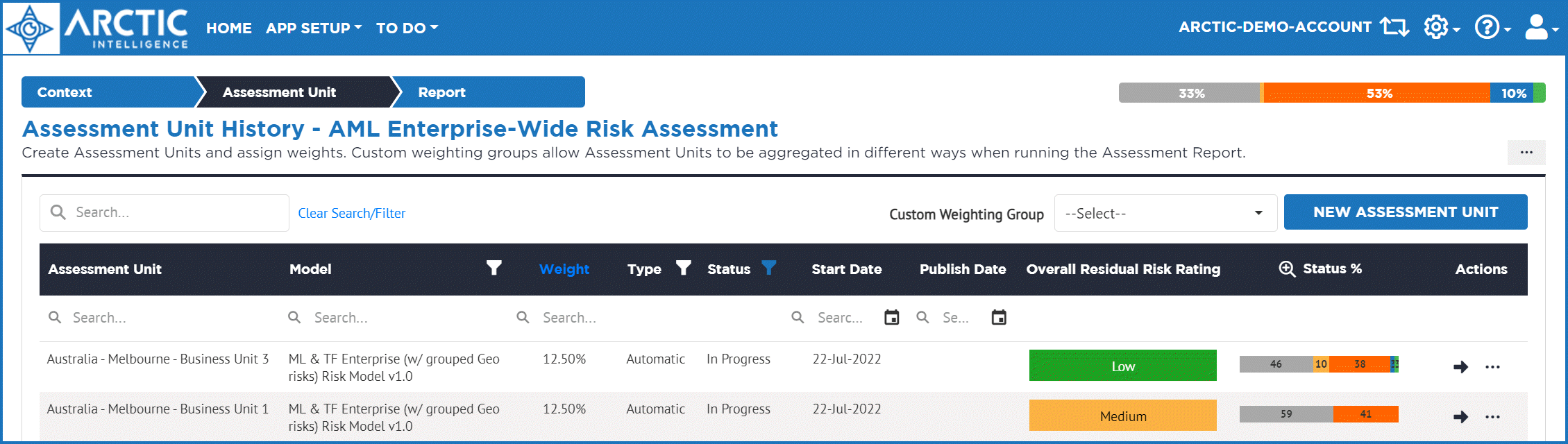
Task: Open the user profile menu
Action: (1542, 28)
